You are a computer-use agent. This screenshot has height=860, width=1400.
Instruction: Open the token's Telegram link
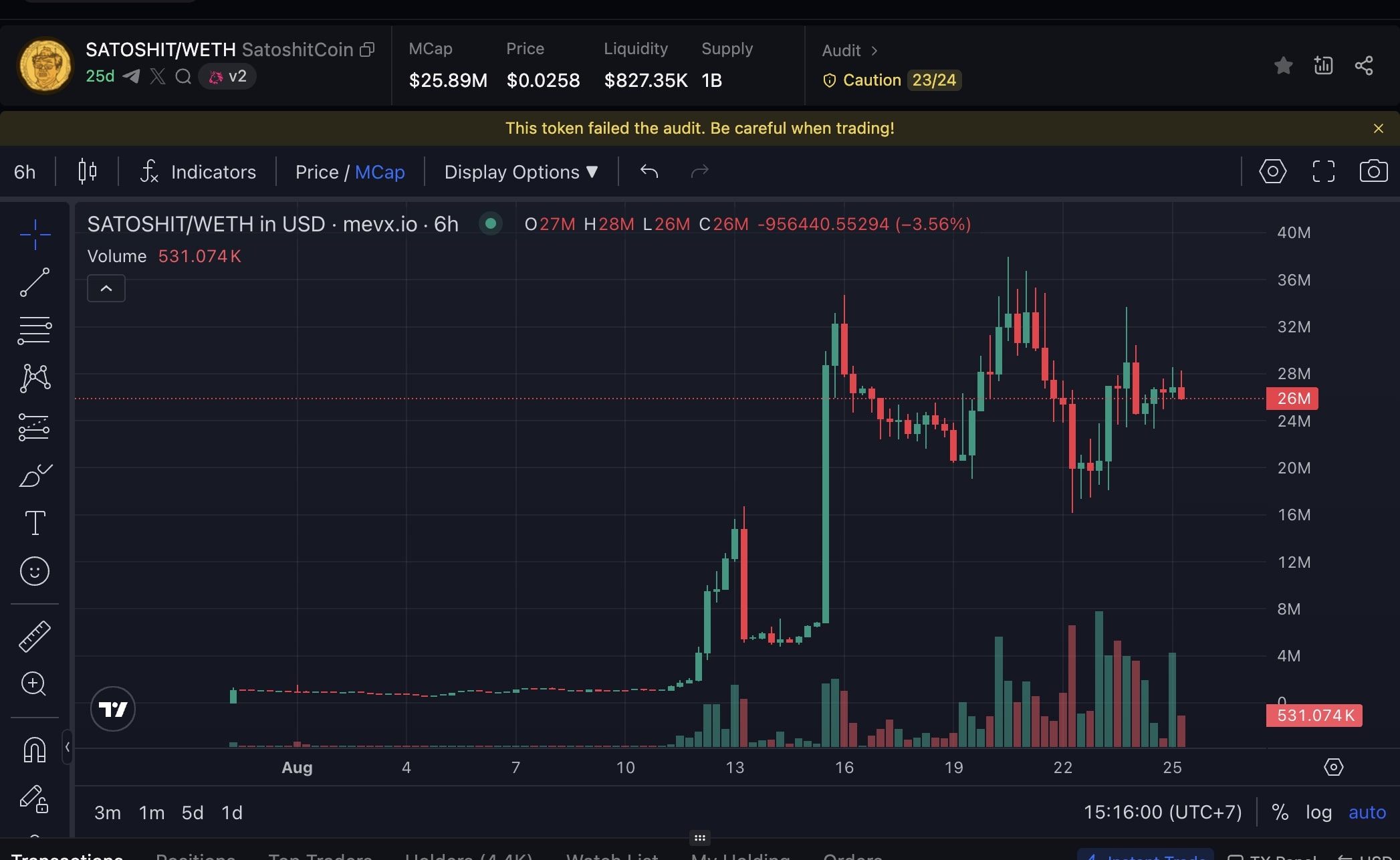pos(132,76)
